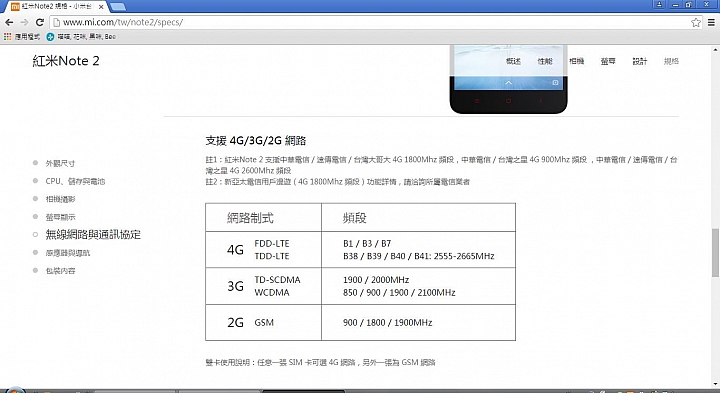Click the scrollbar down arrow

tap(715, 384)
